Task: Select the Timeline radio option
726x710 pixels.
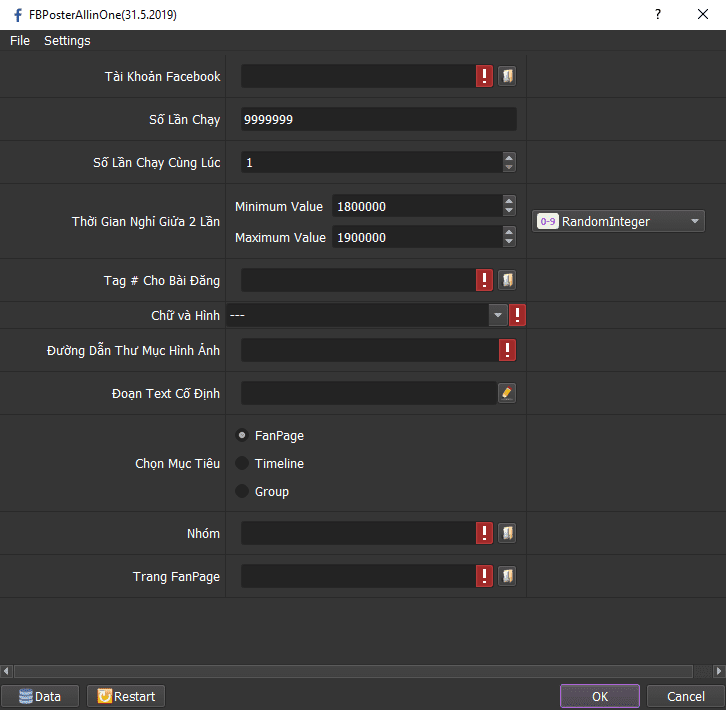Action: [x=242, y=464]
